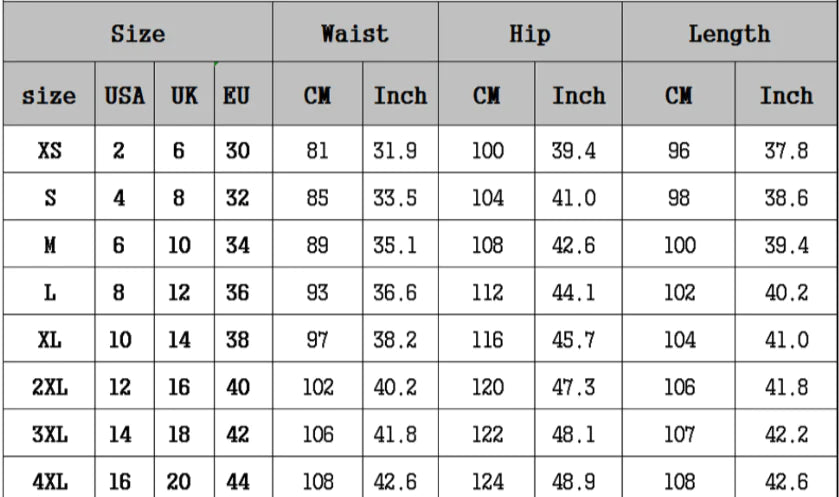This screenshot has height=497, width=839.
Task: Select USA size 14 in 3XL row
Action: point(120,434)
